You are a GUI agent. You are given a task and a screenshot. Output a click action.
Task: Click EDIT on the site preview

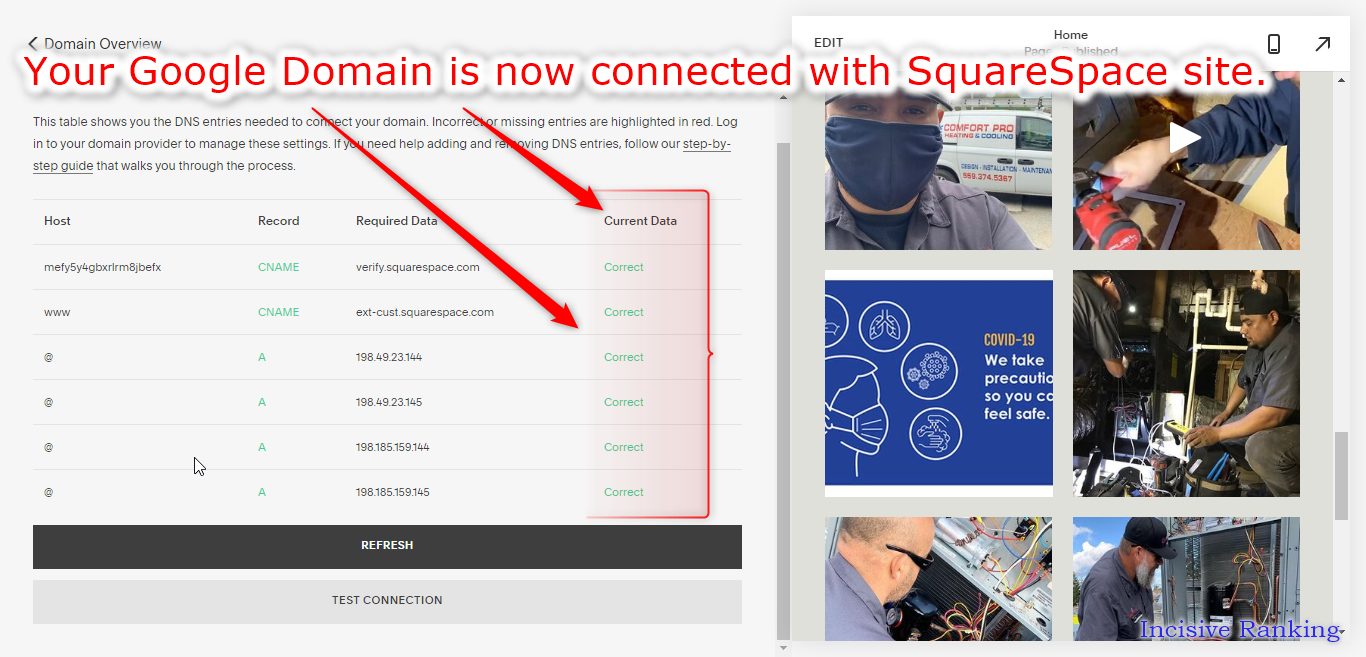click(828, 43)
